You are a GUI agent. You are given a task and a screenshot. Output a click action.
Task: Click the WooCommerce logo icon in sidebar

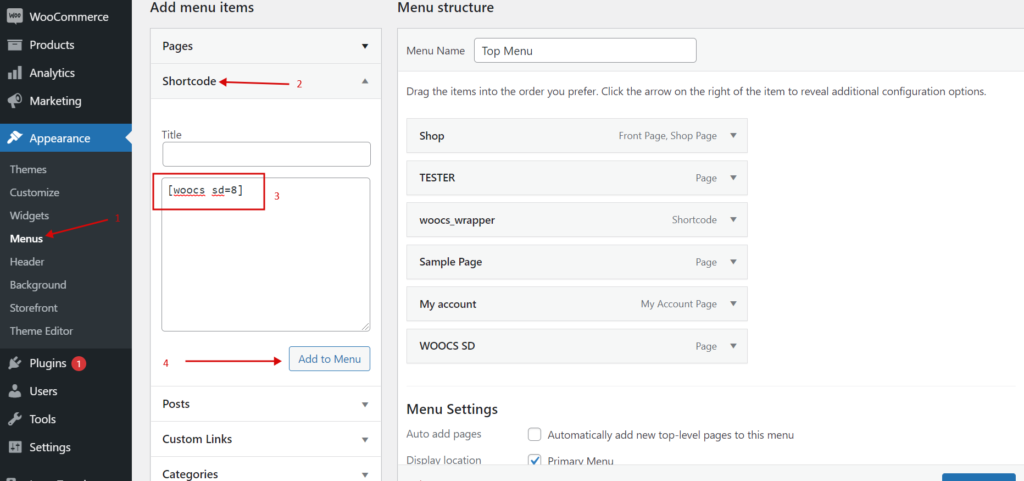(x=15, y=17)
